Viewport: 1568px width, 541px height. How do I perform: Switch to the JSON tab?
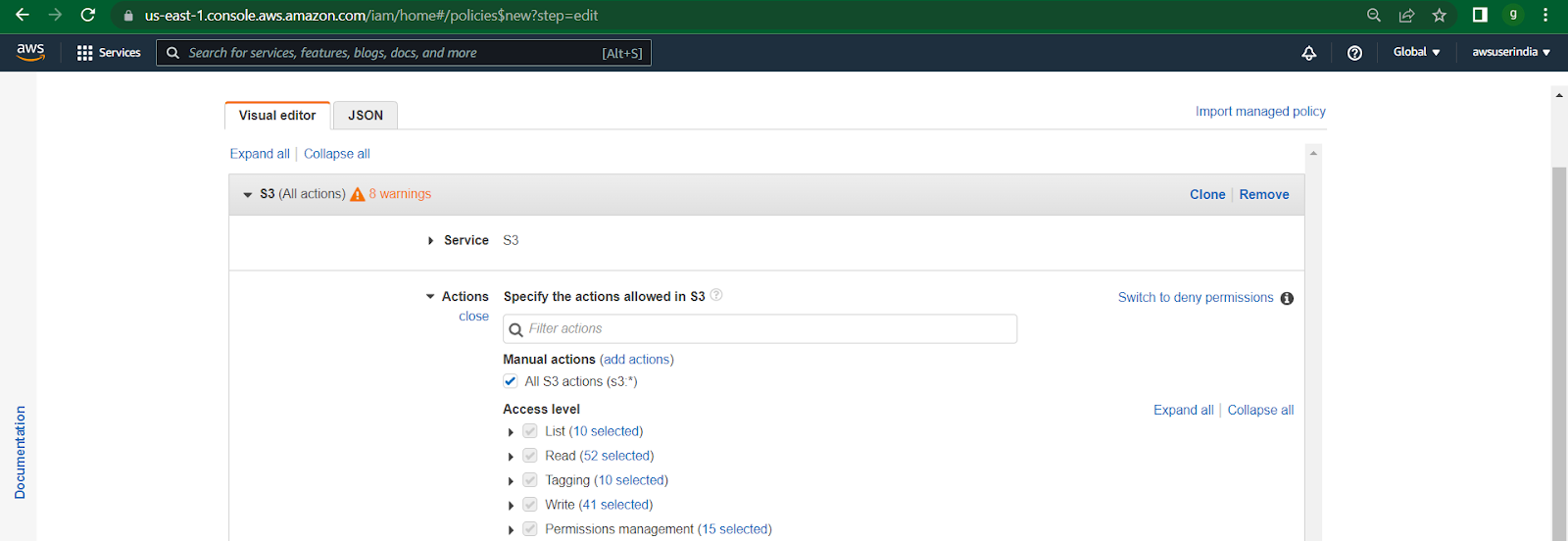366,115
